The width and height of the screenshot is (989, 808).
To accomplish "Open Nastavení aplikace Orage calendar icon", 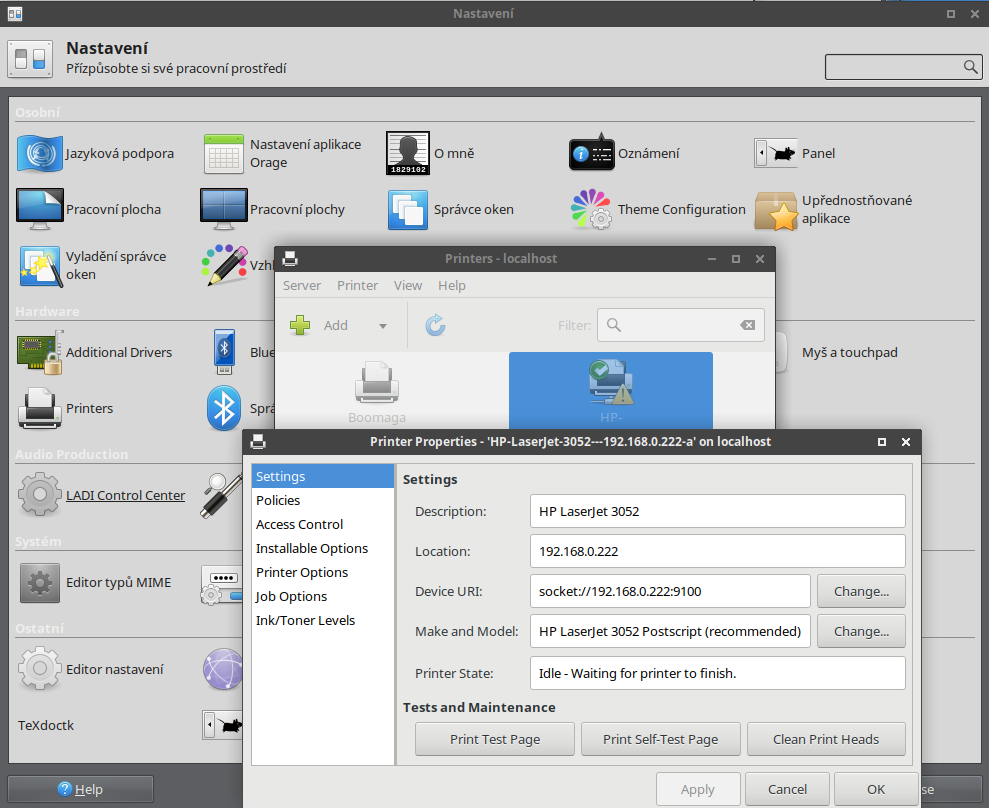I will [223, 153].
